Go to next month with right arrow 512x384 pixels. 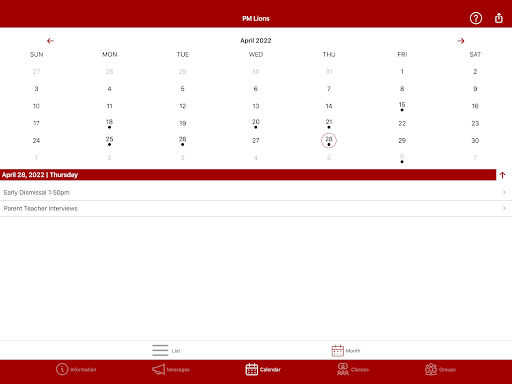pos(461,41)
